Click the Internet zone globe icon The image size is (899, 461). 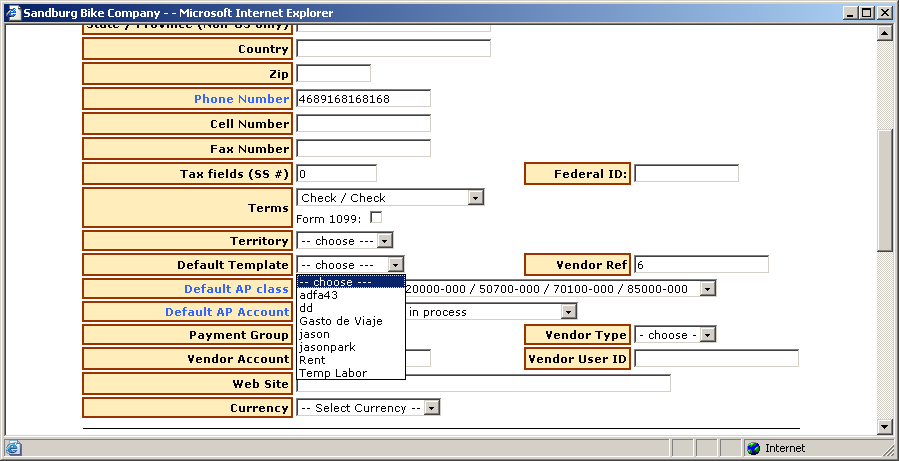pos(753,448)
